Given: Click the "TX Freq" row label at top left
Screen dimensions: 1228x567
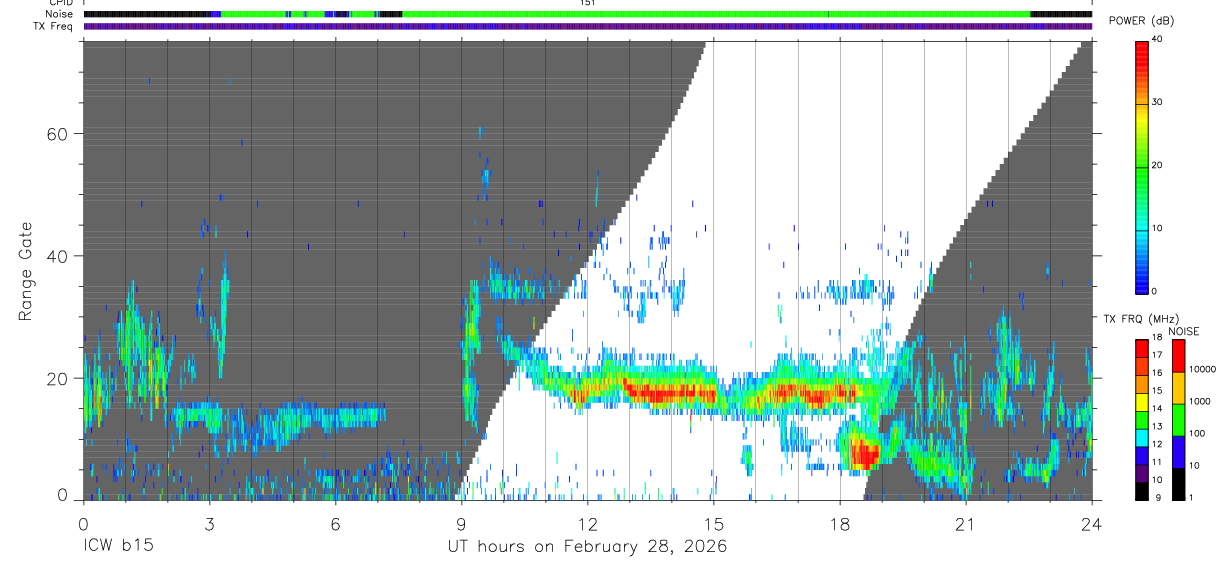Looking at the screenshot, I should (55, 26).
